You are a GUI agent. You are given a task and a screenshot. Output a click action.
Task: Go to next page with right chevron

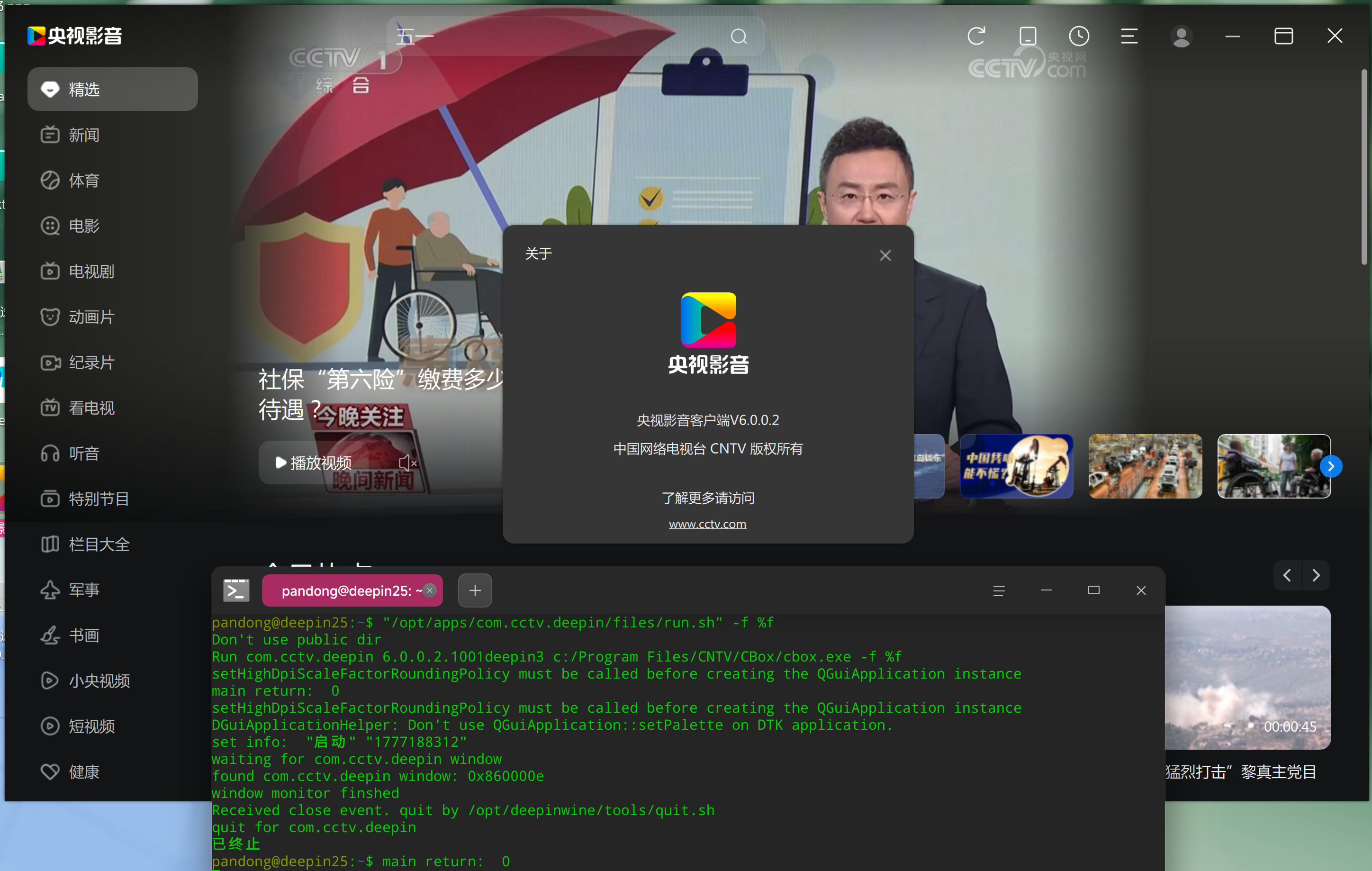pyautogui.click(x=1316, y=575)
